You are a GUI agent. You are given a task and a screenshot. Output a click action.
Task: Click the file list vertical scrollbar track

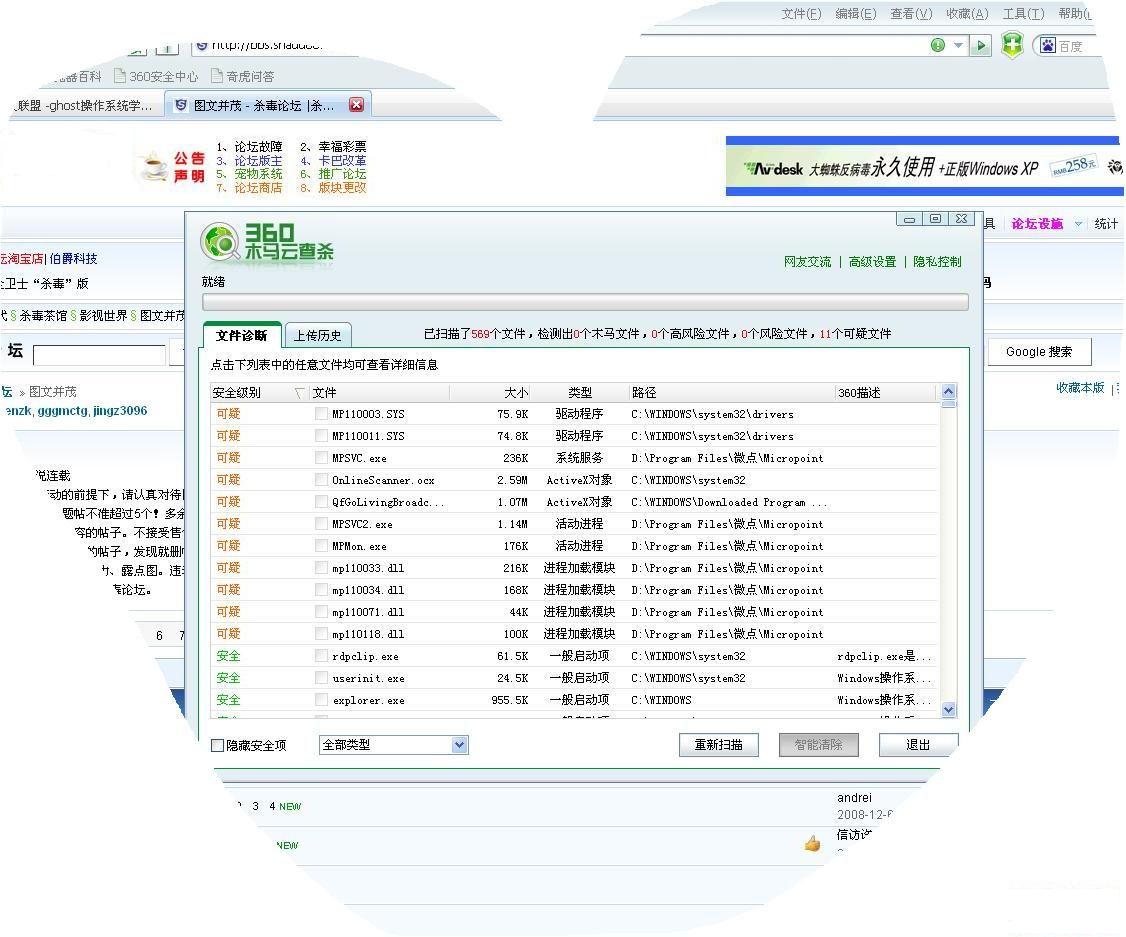click(948, 551)
